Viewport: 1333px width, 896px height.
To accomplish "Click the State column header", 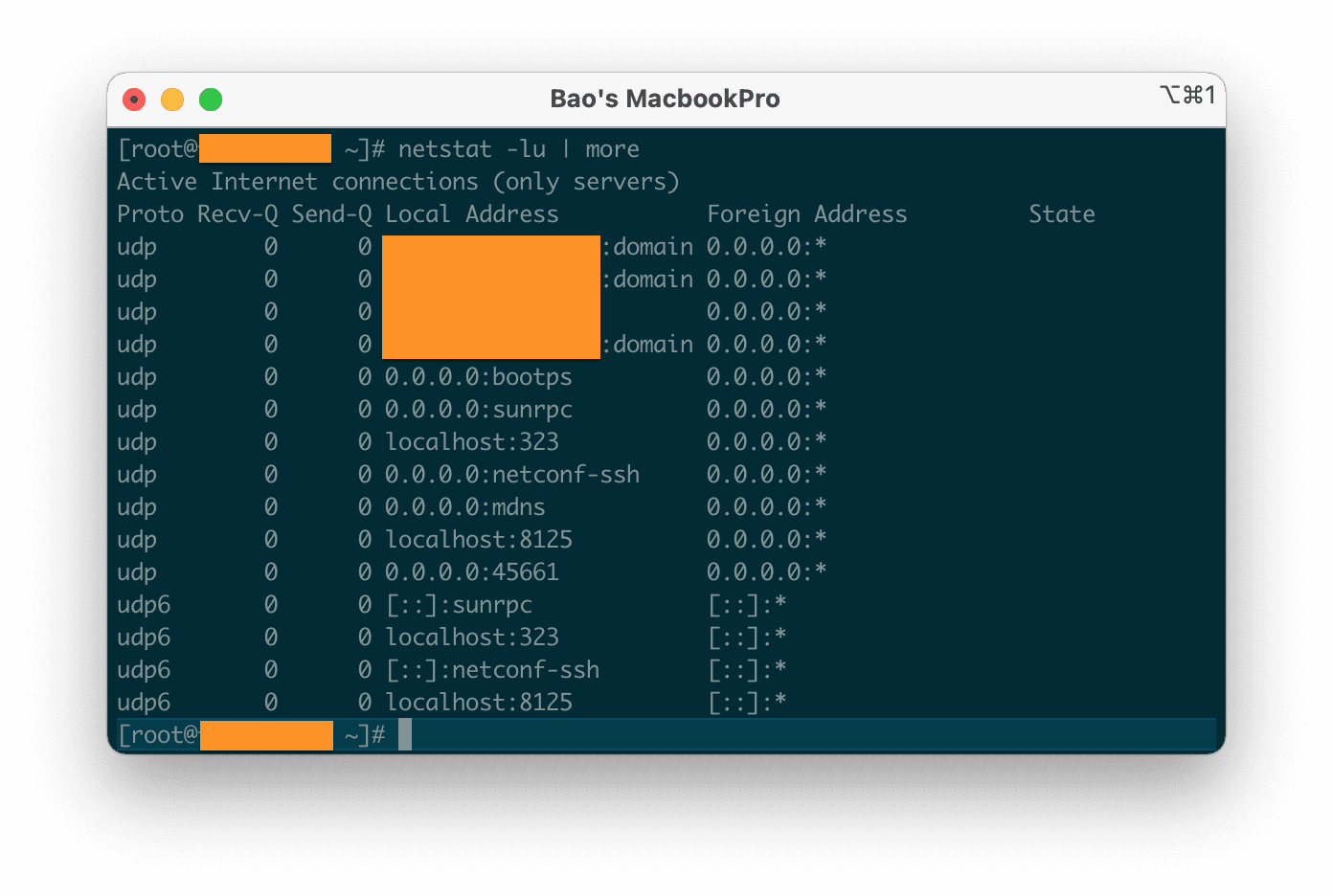I will tap(1061, 214).
